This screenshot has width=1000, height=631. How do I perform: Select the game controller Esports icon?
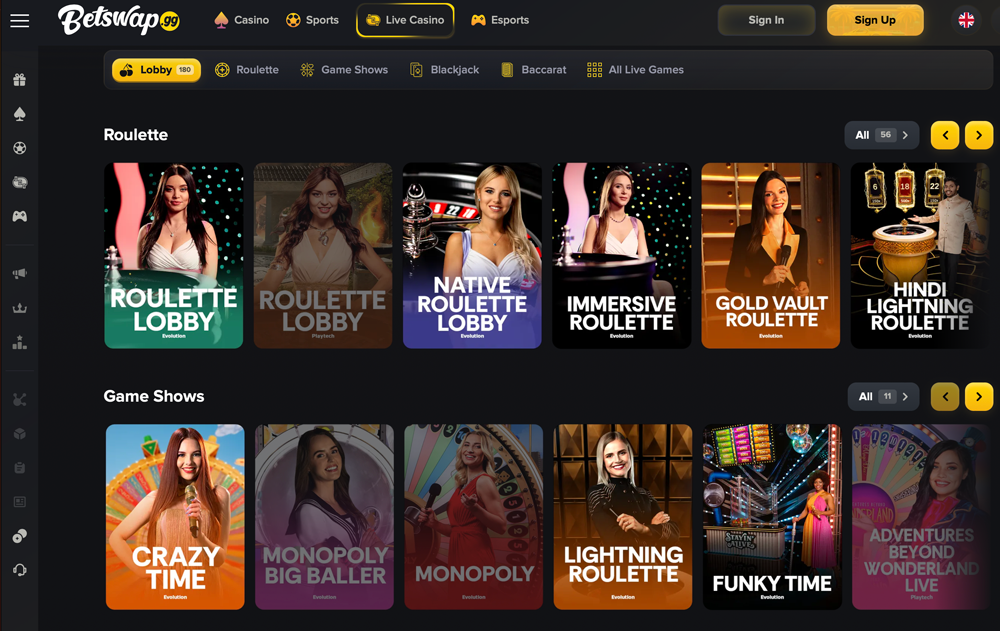coord(19,215)
